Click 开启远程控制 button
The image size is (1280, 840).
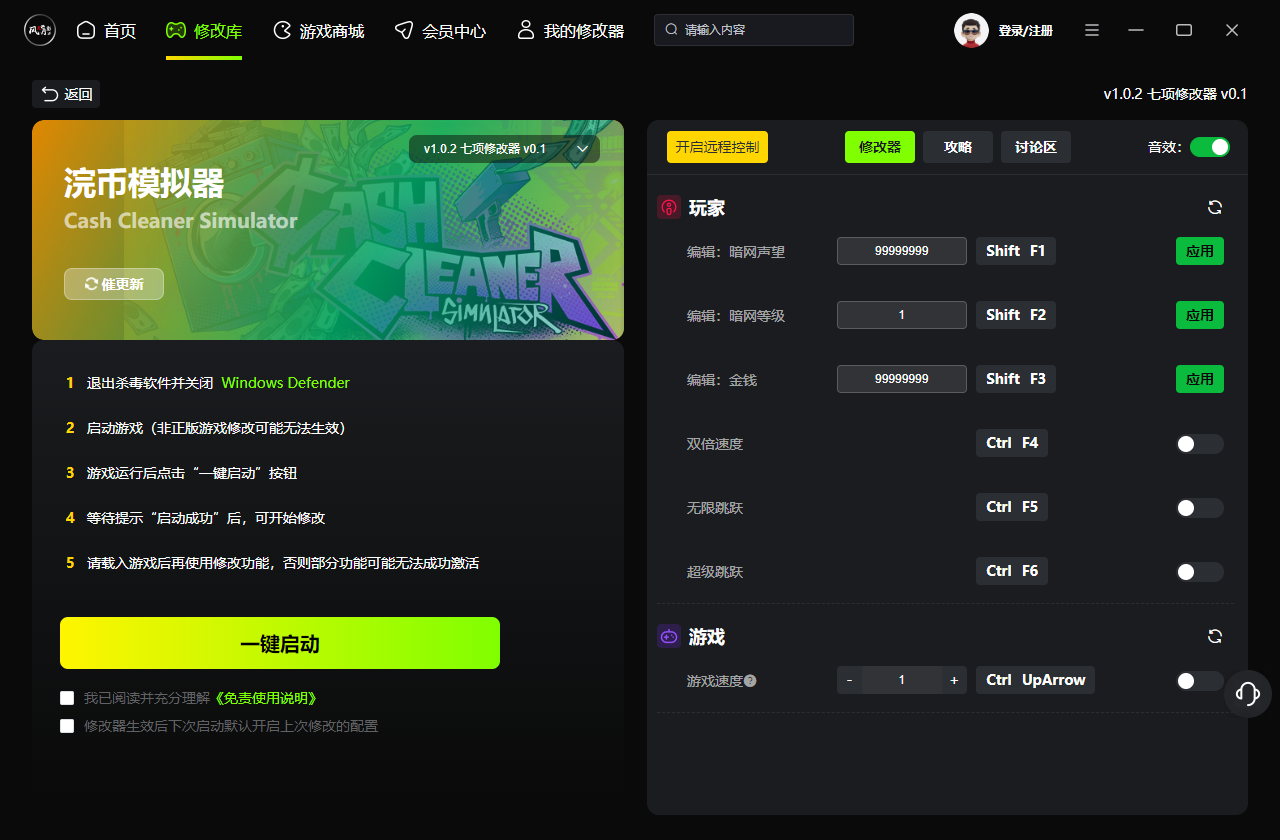(x=717, y=147)
